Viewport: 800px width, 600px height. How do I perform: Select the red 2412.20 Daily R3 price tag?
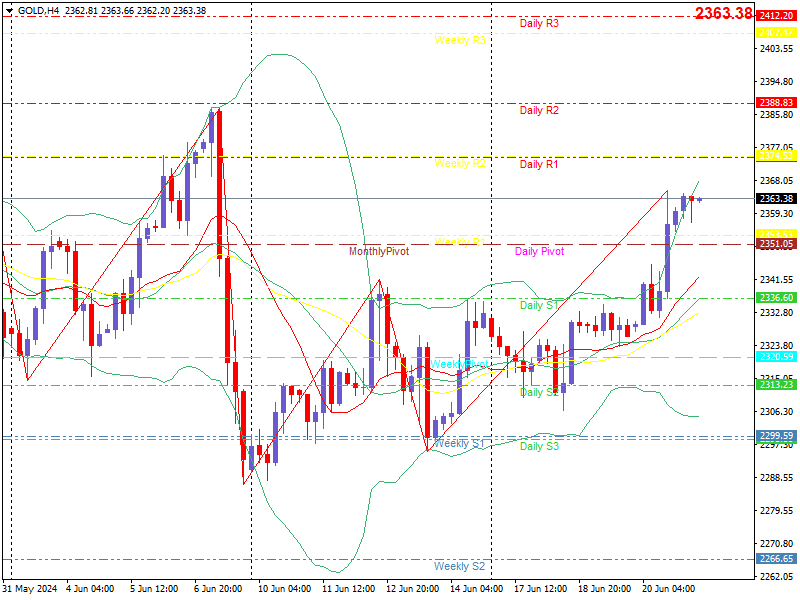776,16
